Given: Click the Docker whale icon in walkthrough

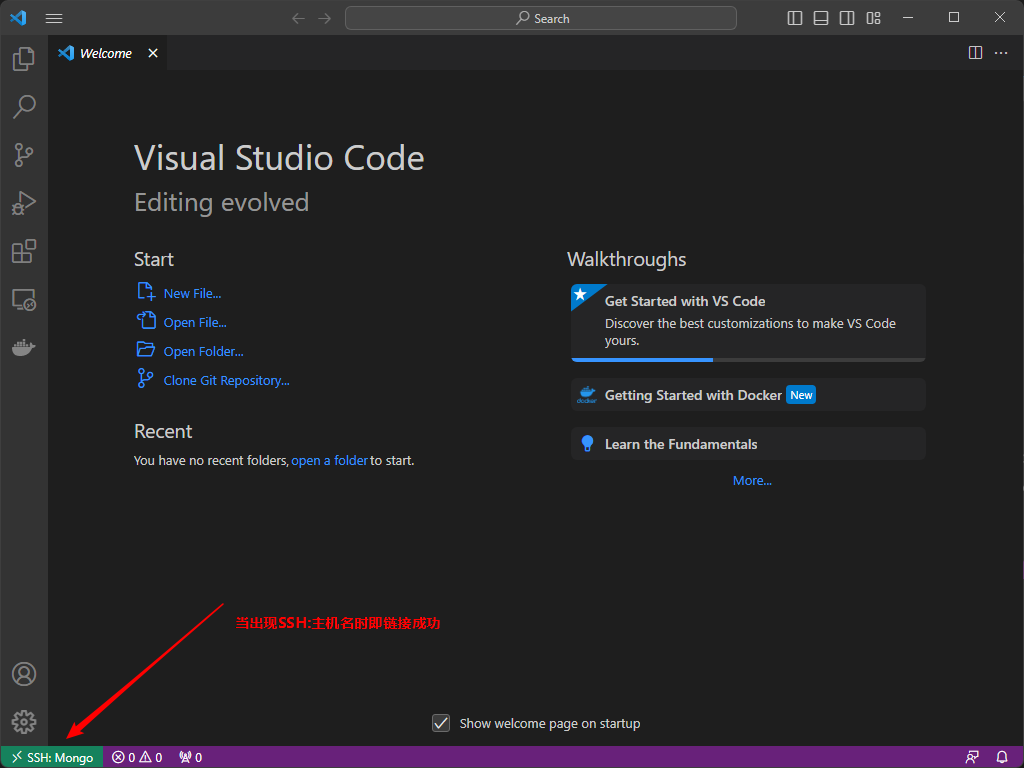Looking at the screenshot, I should 587,395.
